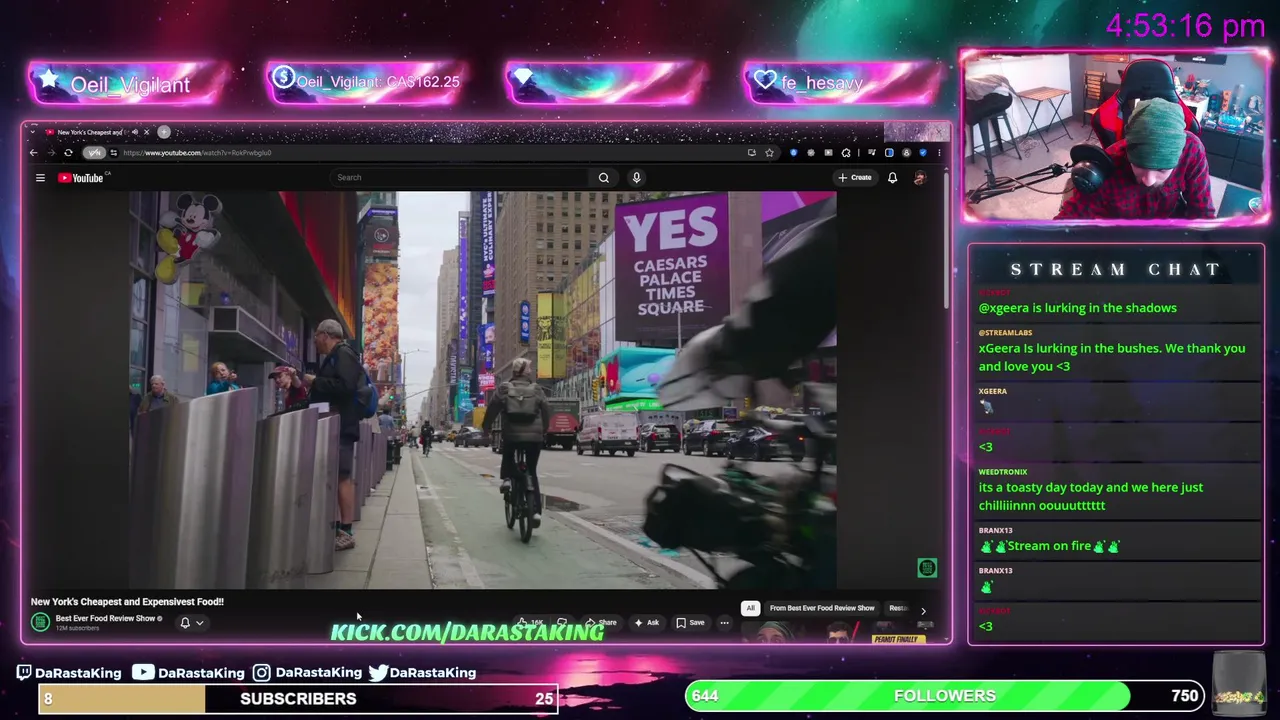
Task: Open Best Ever Food Review Show avatar
Action: (x=40, y=622)
